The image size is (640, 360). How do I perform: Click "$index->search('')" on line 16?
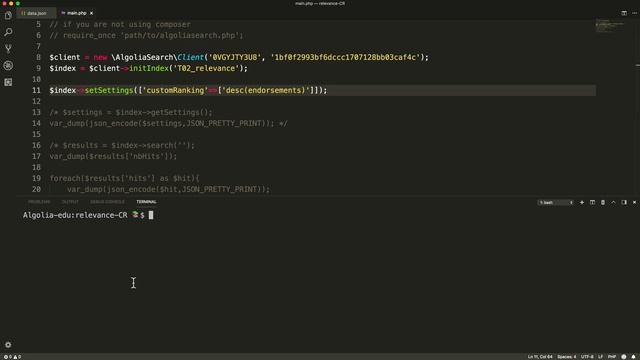[x=151, y=145]
